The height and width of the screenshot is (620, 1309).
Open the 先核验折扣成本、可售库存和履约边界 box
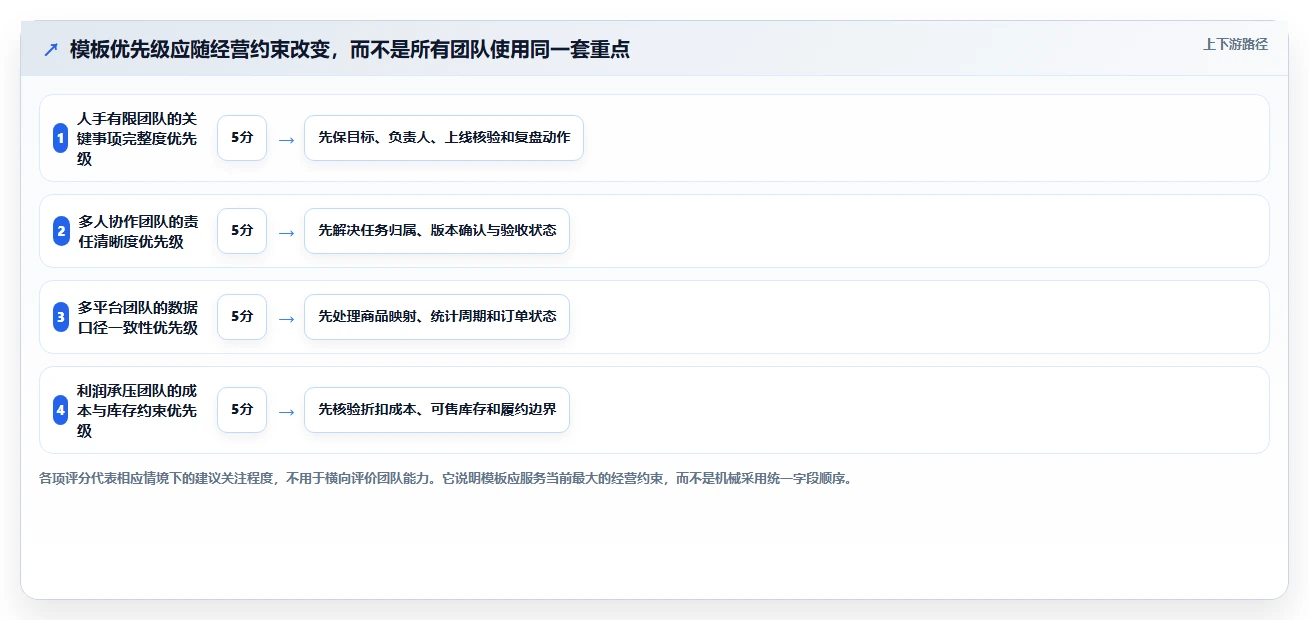pyautogui.click(x=437, y=410)
